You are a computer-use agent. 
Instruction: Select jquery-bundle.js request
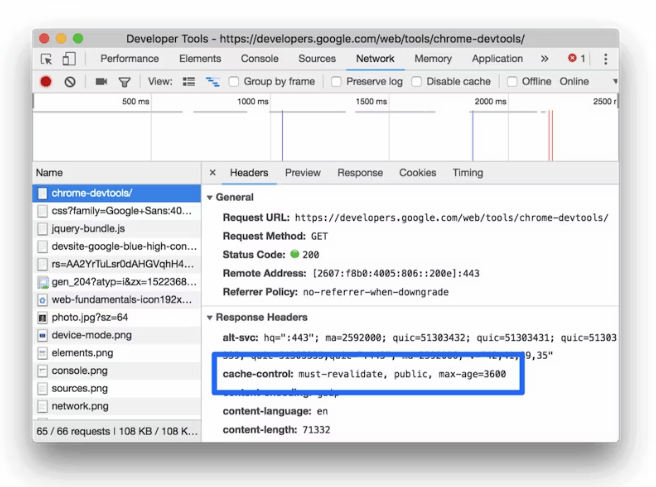tap(117, 228)
